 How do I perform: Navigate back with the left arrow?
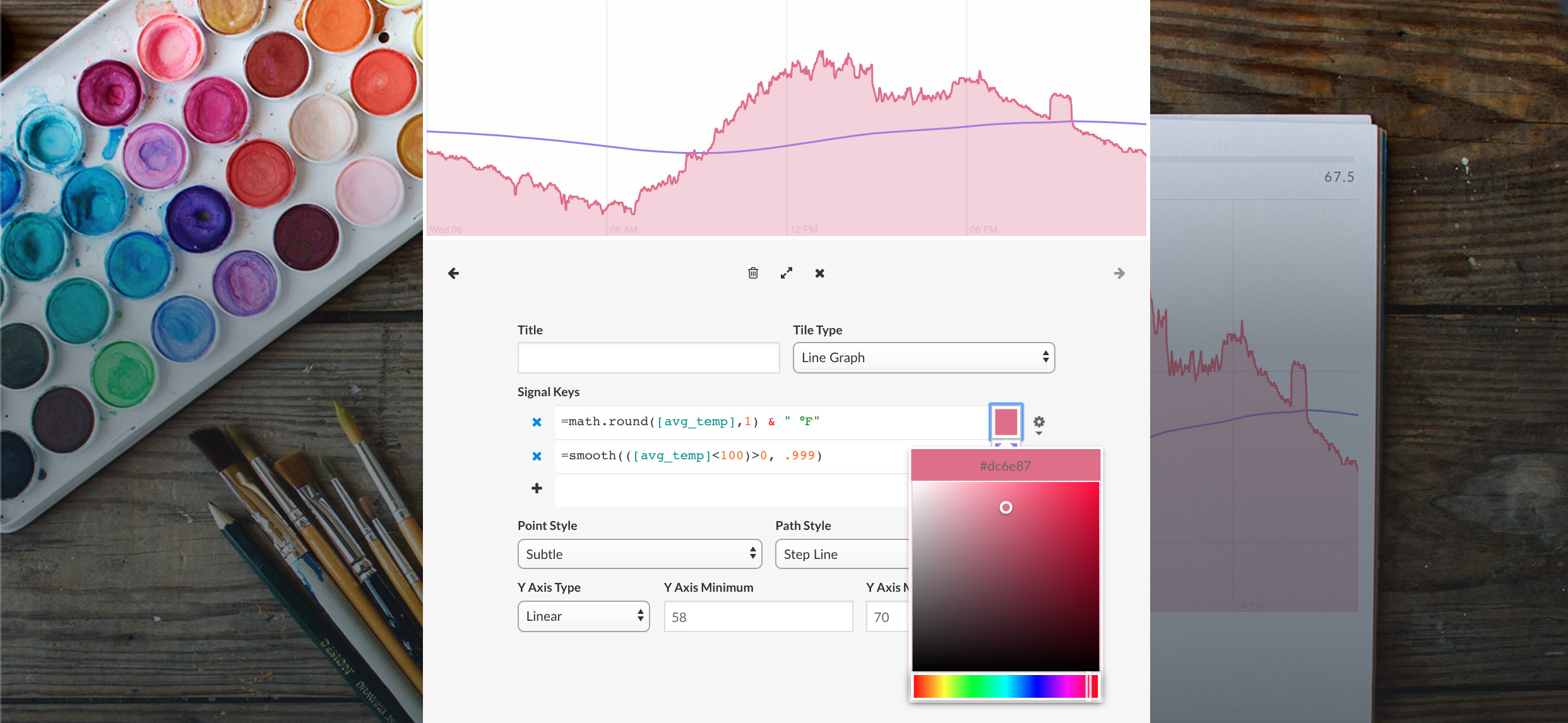click(453, 273)
